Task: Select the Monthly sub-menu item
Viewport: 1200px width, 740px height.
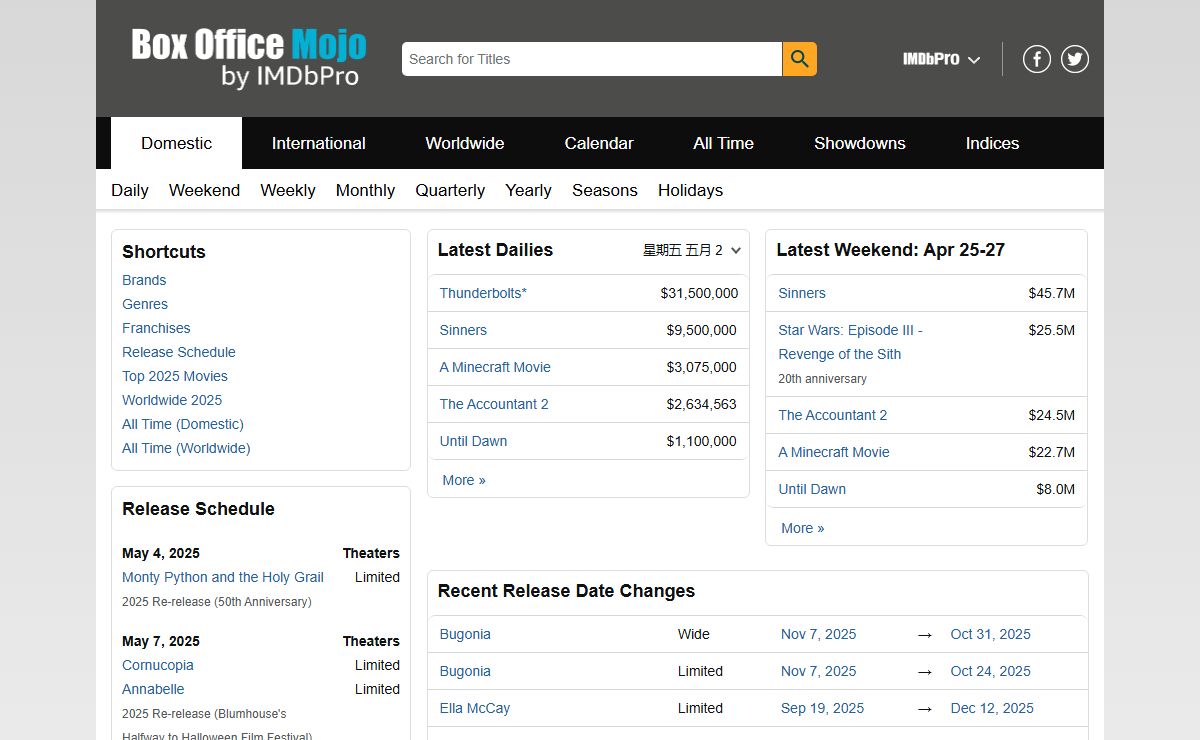Action: point(365,190)
